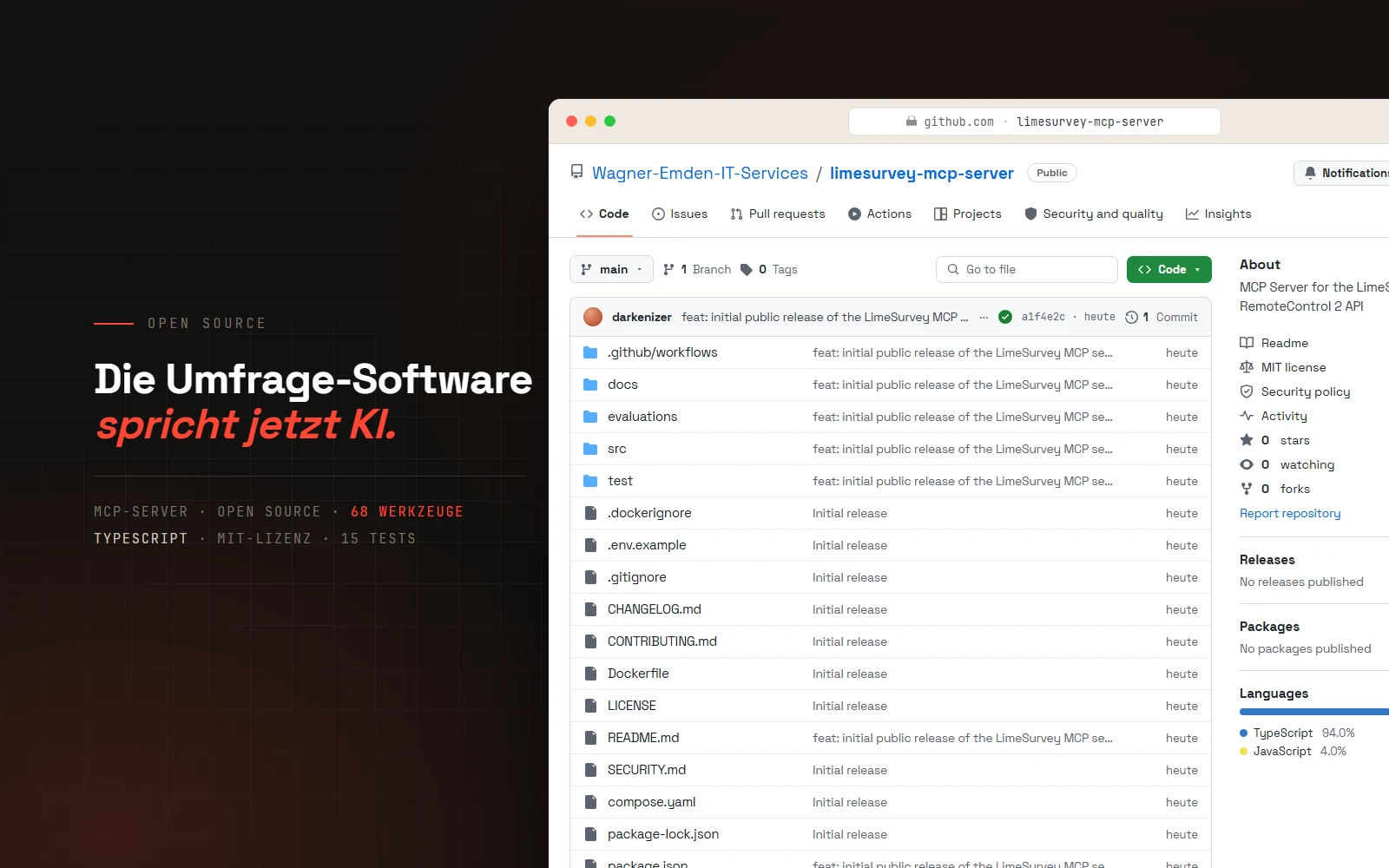Click the file icon next to Dockerfile

pos(590,674)
